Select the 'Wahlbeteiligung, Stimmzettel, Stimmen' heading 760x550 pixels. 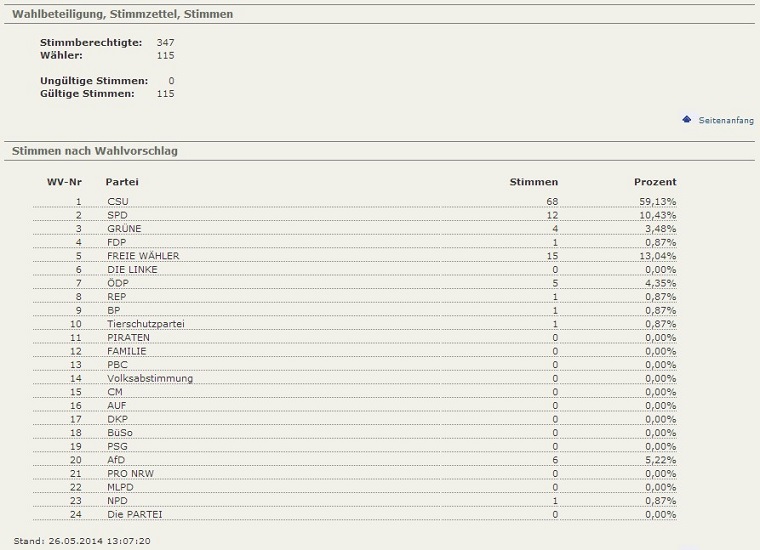[122, 14]
